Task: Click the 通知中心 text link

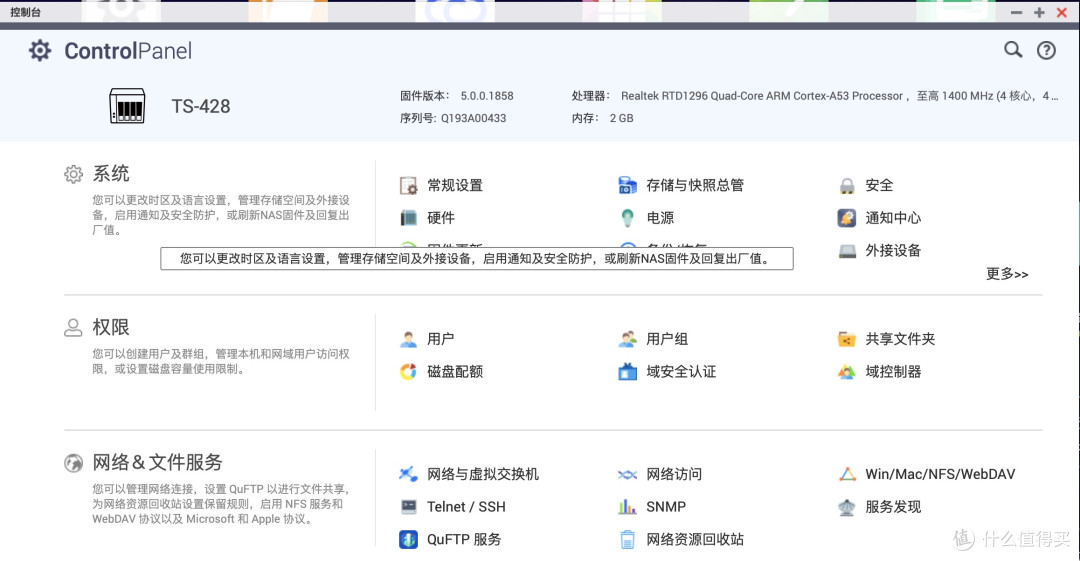Action: pos(893,218)
